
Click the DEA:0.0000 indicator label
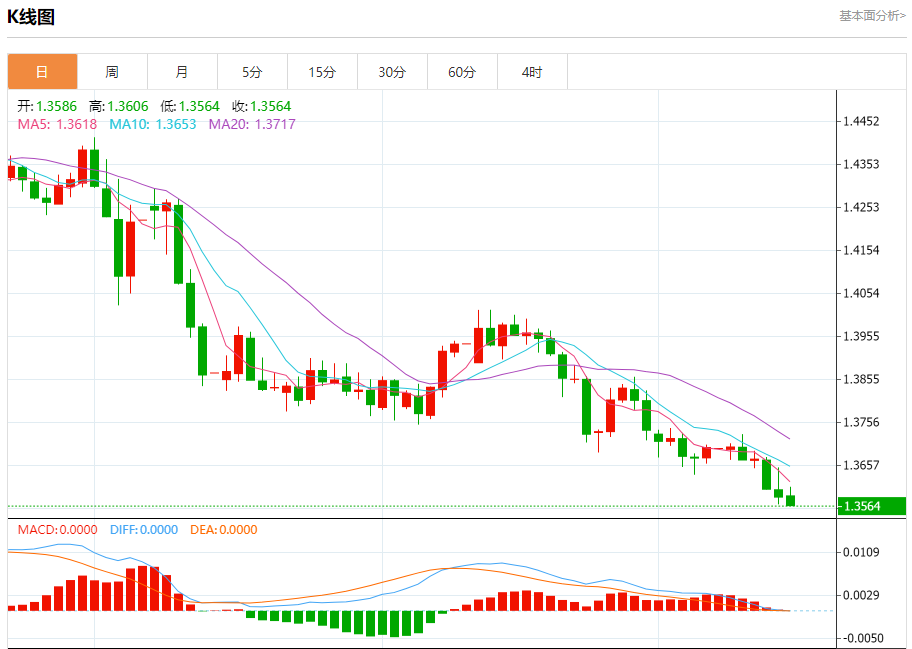click(x=223, y=530)
